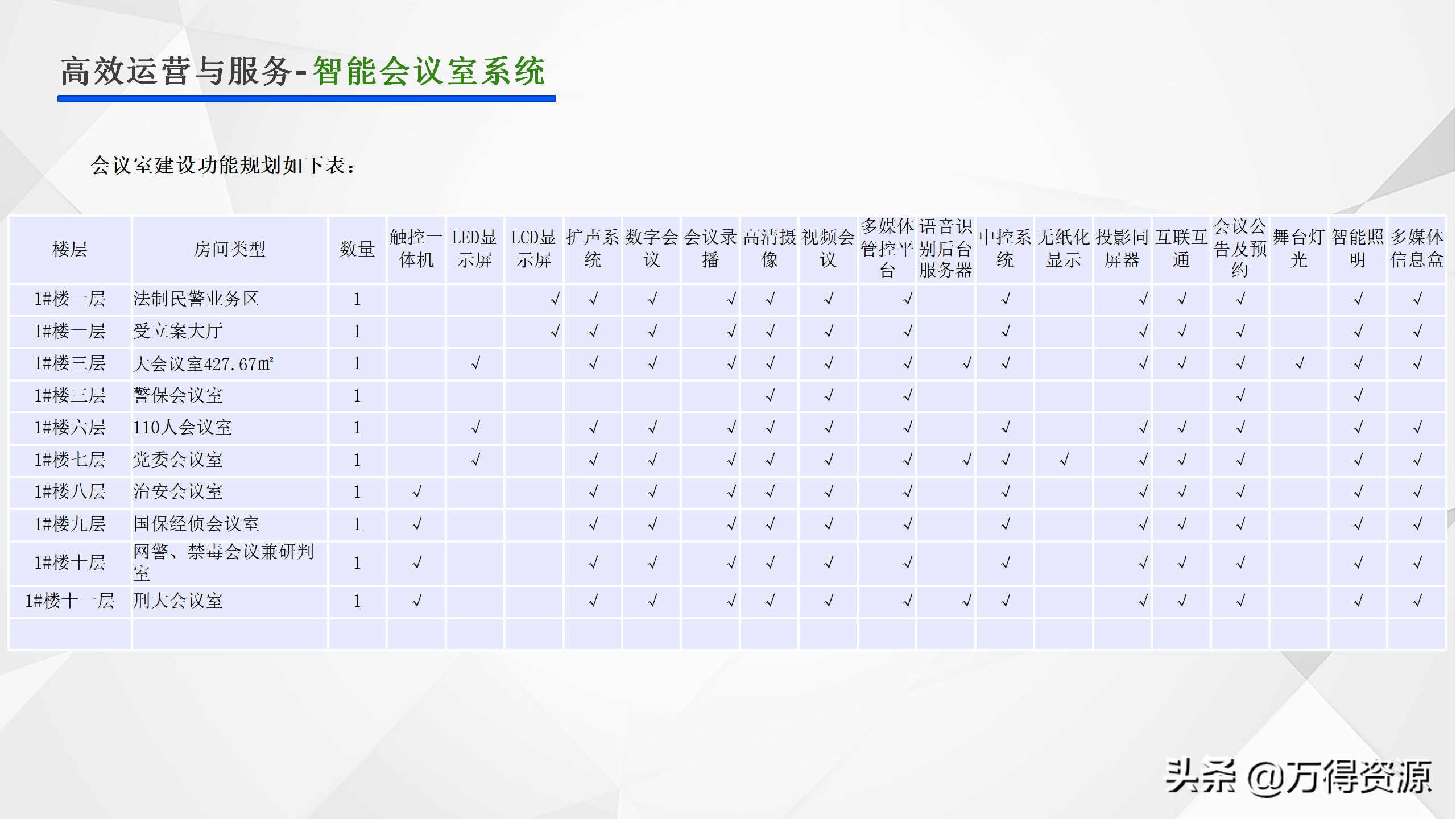Select the 触控一体机 header cell
Screen dimensions: 1456x819
coord(416,249)
